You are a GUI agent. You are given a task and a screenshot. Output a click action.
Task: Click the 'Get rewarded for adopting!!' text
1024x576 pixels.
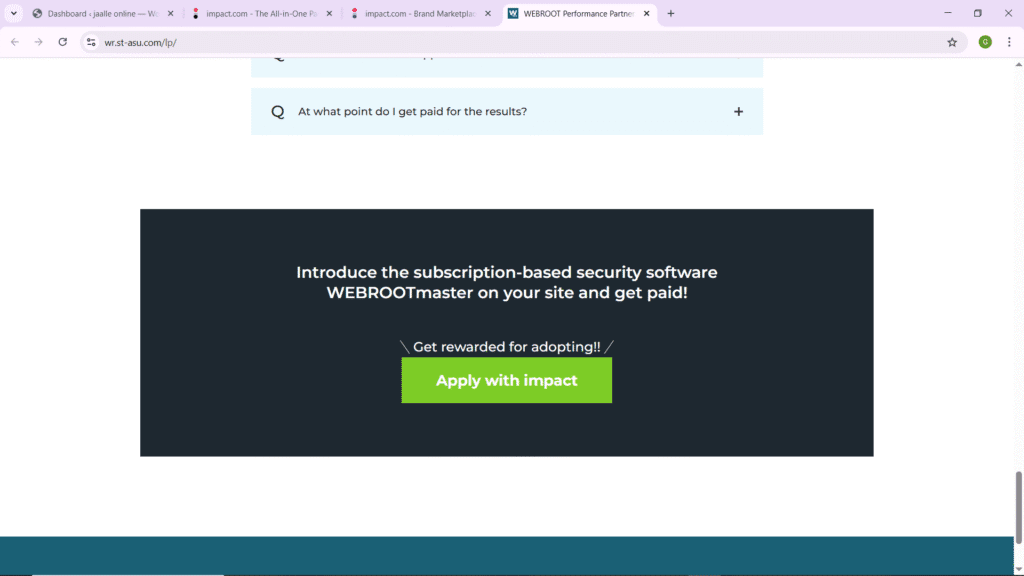click(507, 347)
